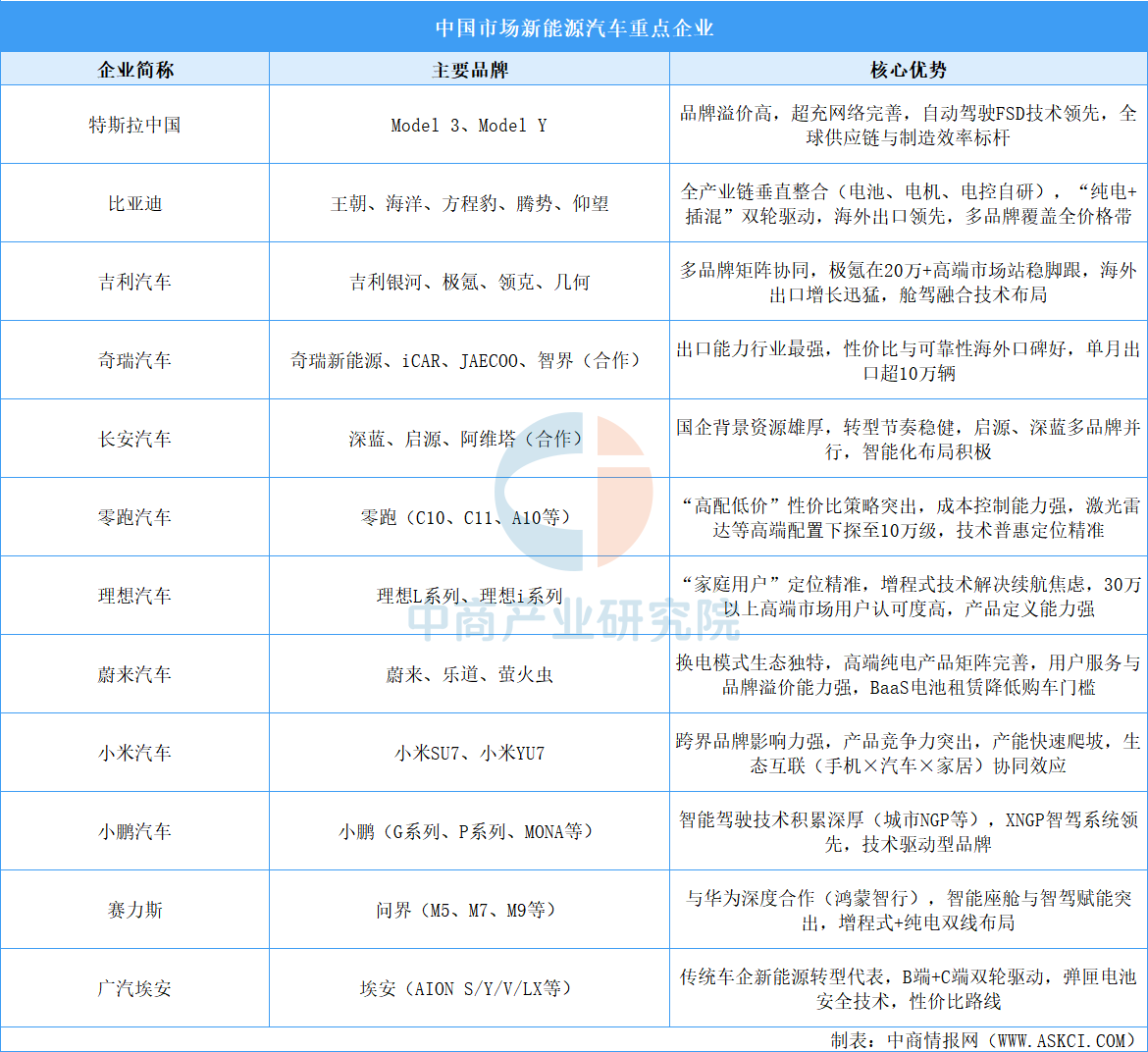The width and height of the screenshot is (1148, 1052).
Task: Select the advantage text starting 多品牌矩阵协同
Action: [x=908, y=282]
